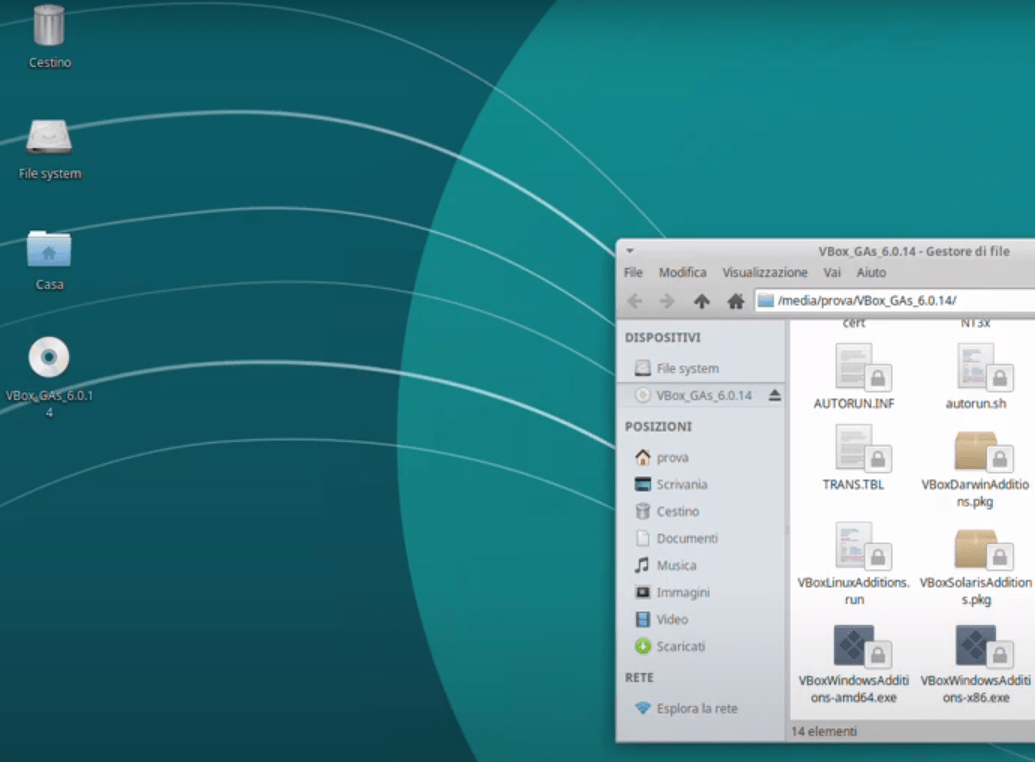Open the File system desktop icon

(49, 139)
